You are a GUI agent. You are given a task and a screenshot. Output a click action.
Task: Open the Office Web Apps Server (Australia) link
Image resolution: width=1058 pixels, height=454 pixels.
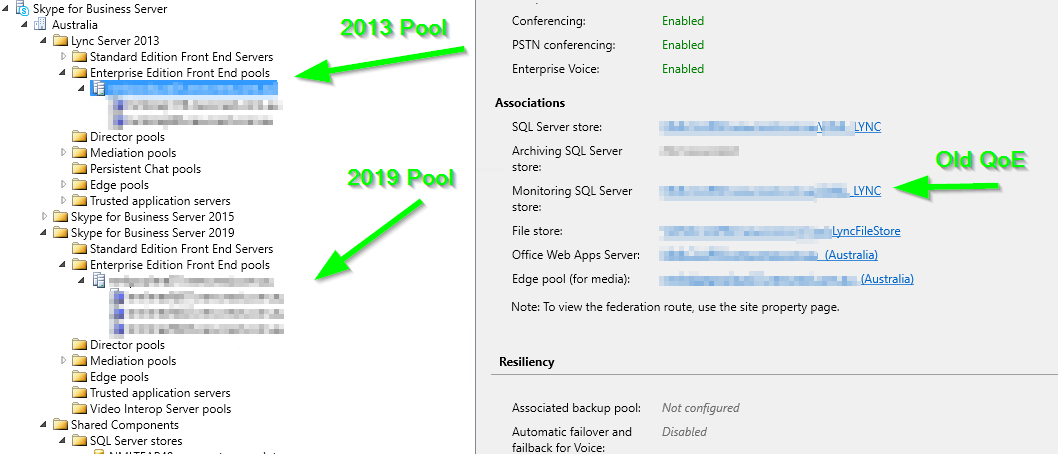coord(851,255)
